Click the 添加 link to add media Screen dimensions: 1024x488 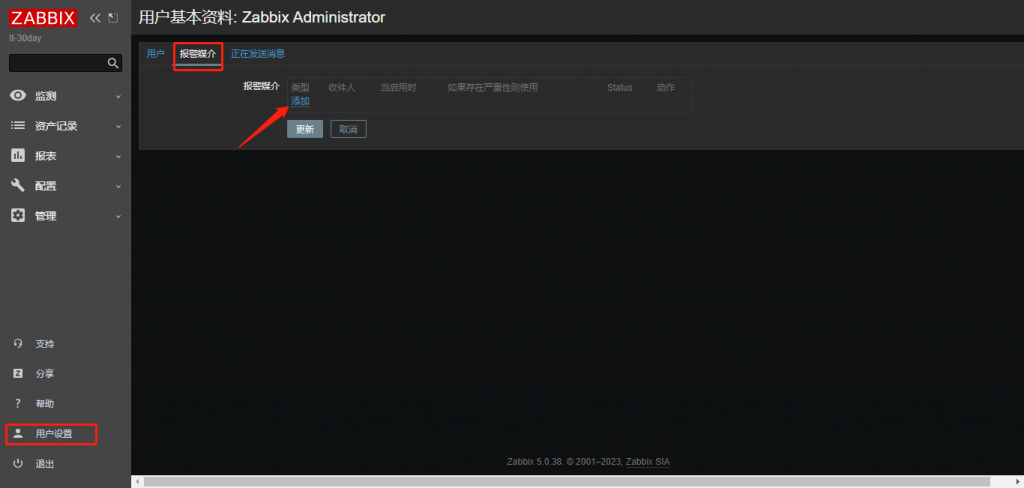[x=300, y=101]
